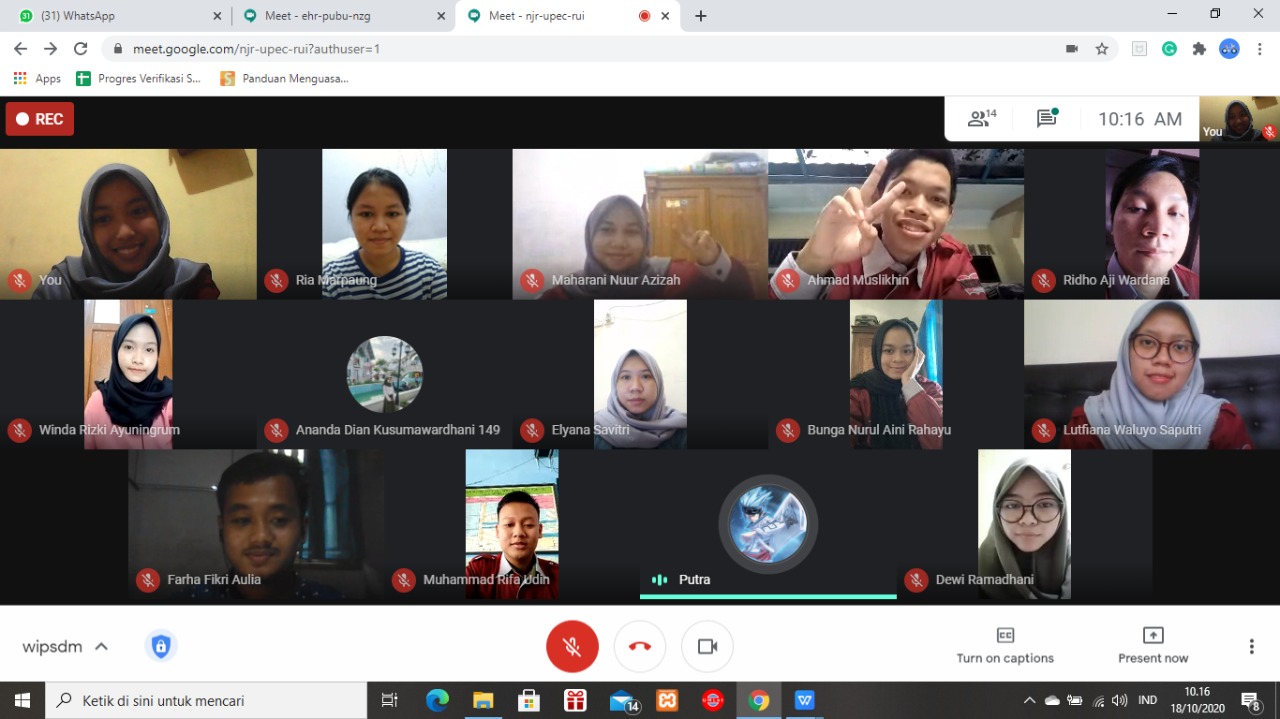Click the muted mic icon beside Dewi Ramadhani
The width and height of the screenshot is (1280, 719).
pos(916,579)
